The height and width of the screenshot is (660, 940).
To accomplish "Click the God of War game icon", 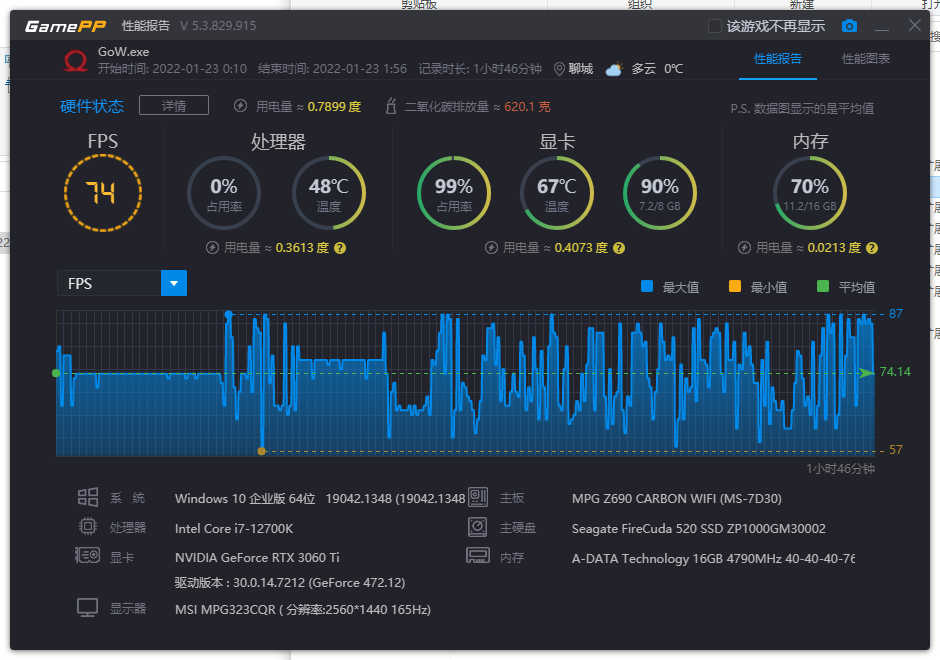I will point(76,61).
